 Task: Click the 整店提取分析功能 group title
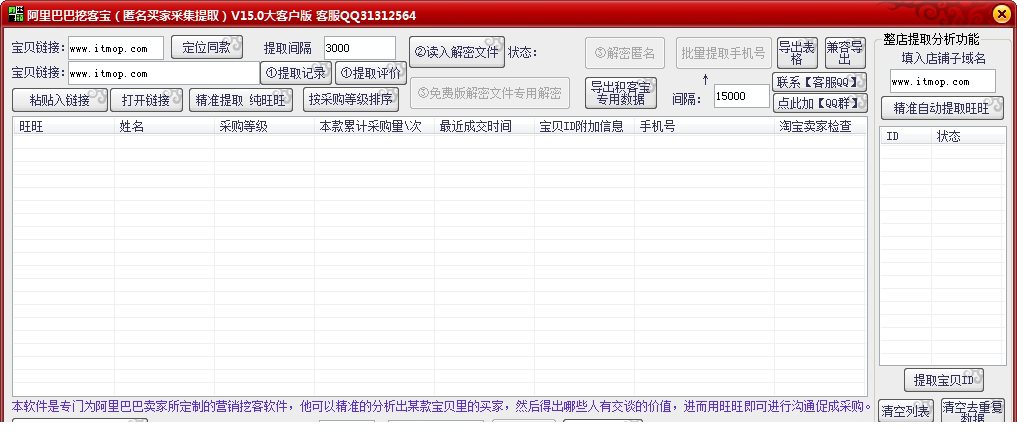(x=931, y=40)
